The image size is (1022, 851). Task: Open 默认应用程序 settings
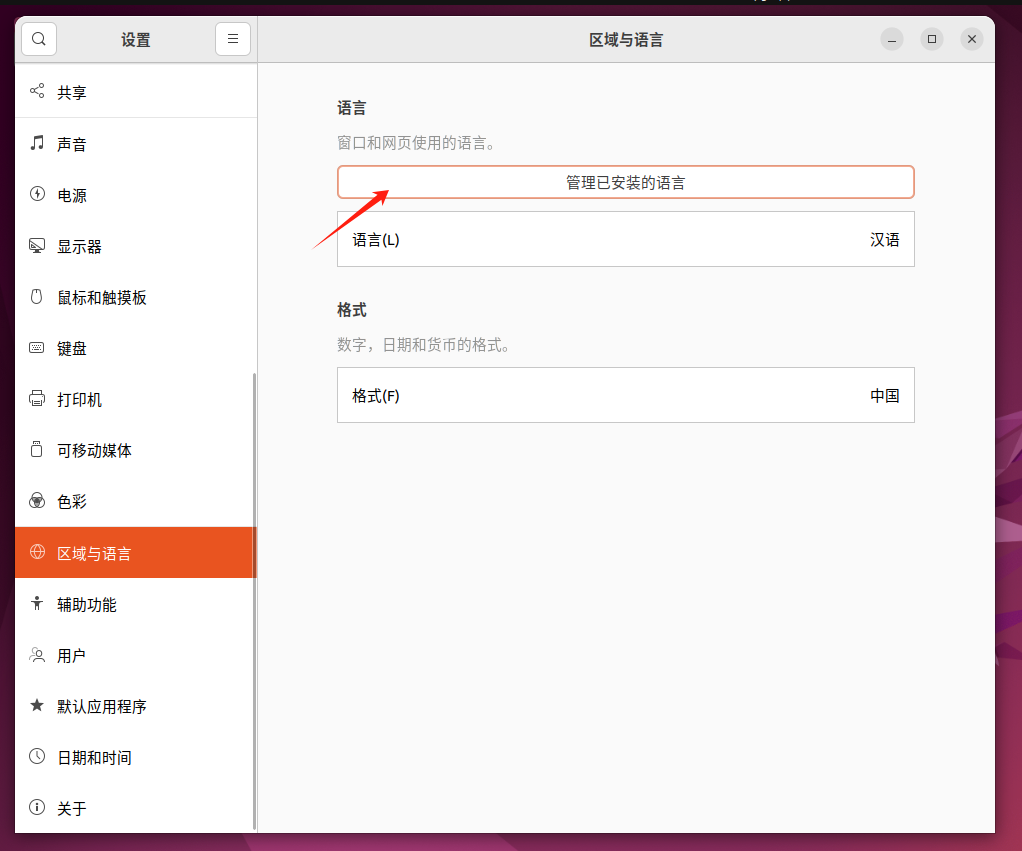point(136,706)
